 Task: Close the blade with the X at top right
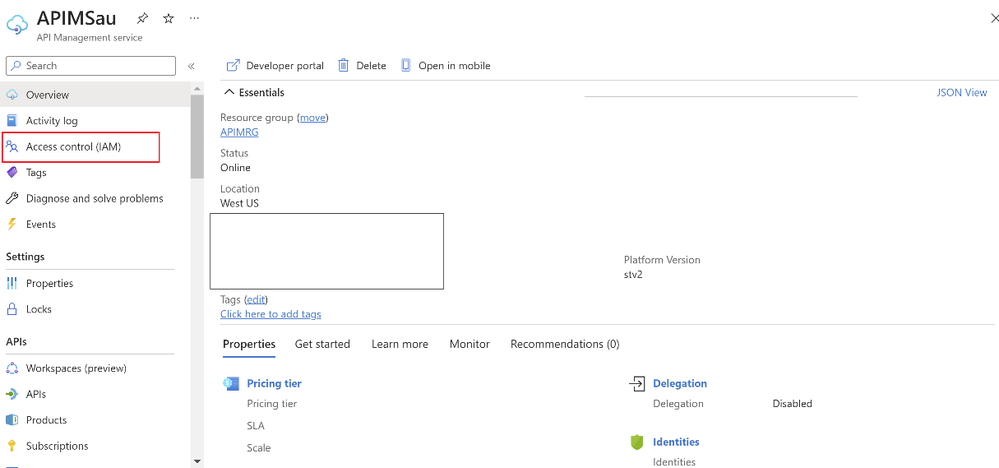point(995,20)
